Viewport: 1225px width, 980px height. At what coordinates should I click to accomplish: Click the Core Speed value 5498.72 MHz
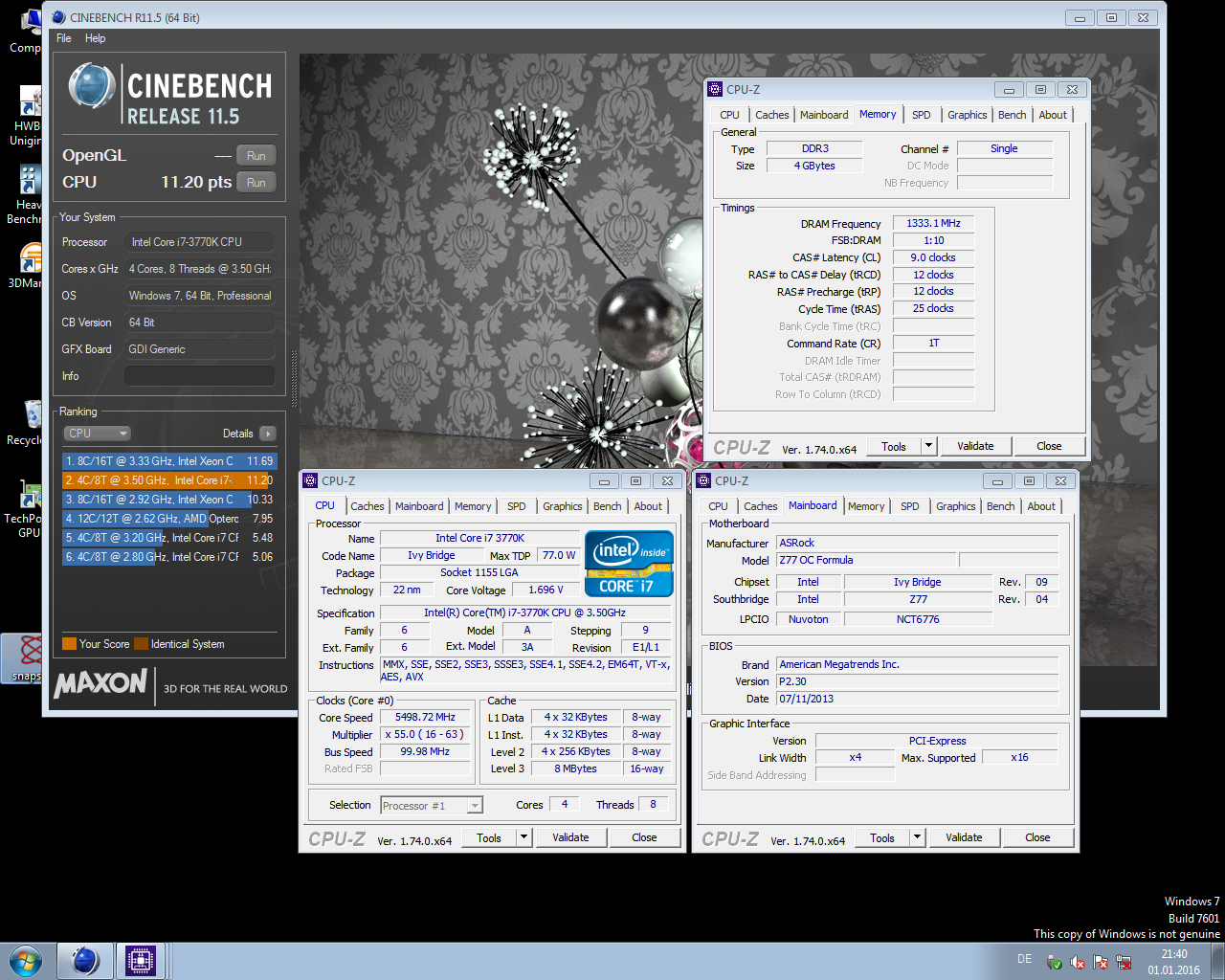pyautogui.click(x=425, y=717)
